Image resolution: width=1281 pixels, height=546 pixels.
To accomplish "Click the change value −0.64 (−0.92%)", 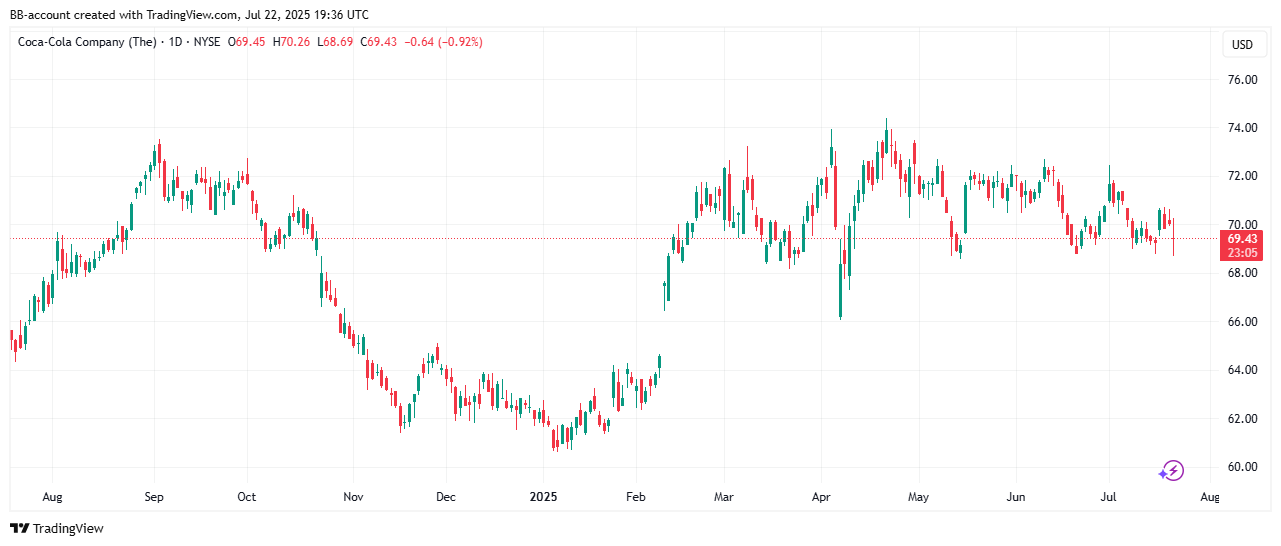I will point(443,42).
